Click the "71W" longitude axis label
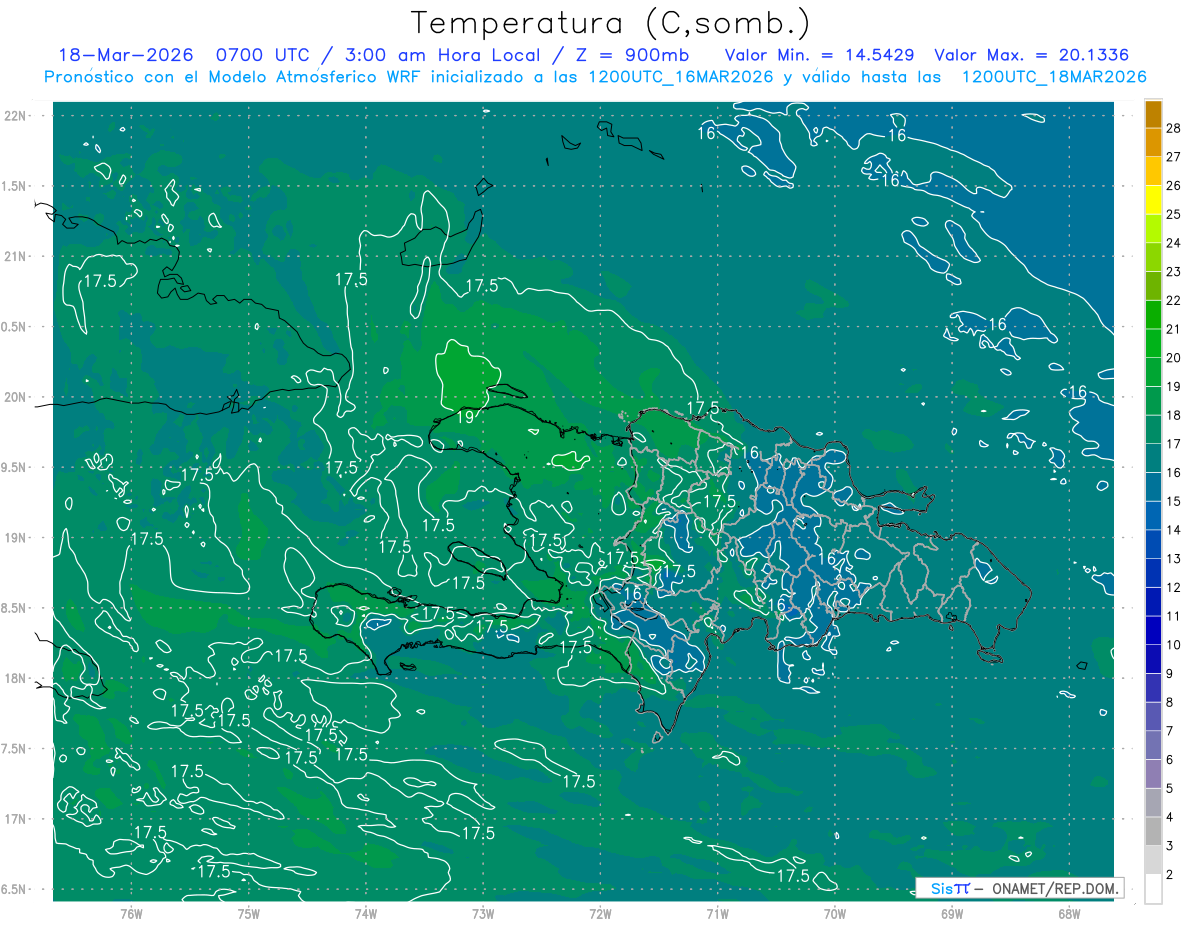This screenshot has width=1200, height=927. pyautogui.click(x=717, y=913)
